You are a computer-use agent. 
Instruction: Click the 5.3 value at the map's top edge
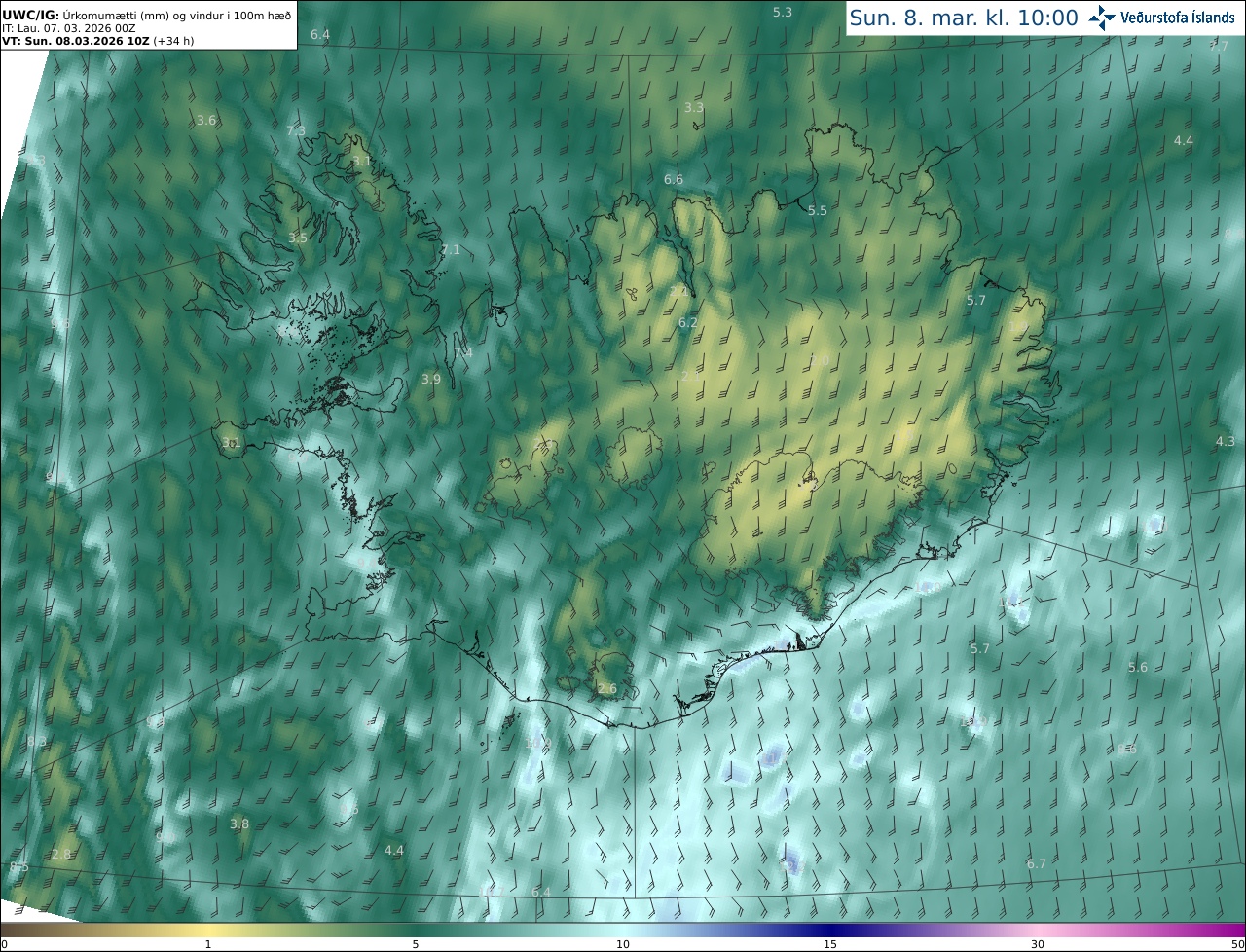tap(783, 12)
